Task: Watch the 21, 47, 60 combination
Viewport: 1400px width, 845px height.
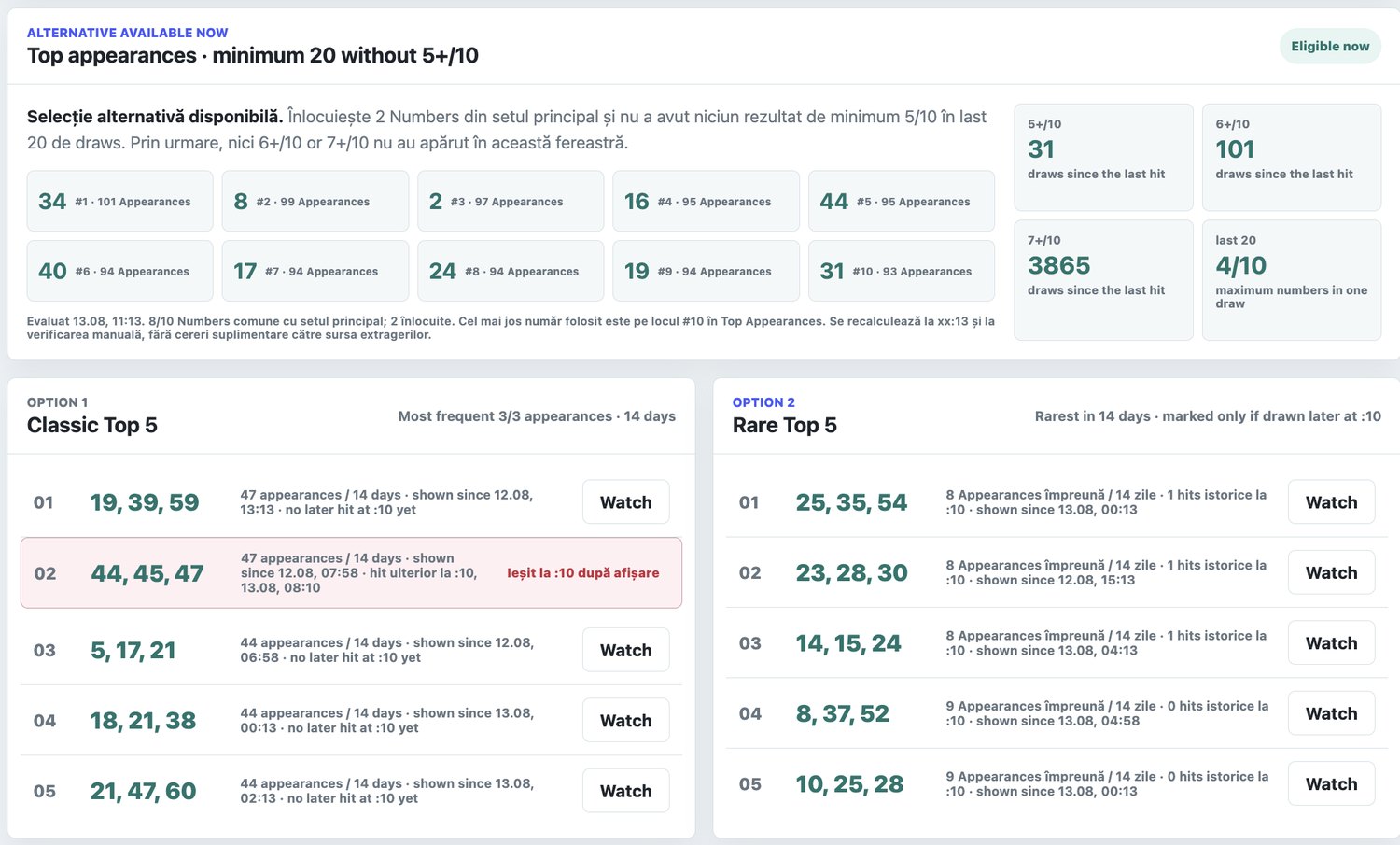Action: pyautogui.click(x=626, y=791)
